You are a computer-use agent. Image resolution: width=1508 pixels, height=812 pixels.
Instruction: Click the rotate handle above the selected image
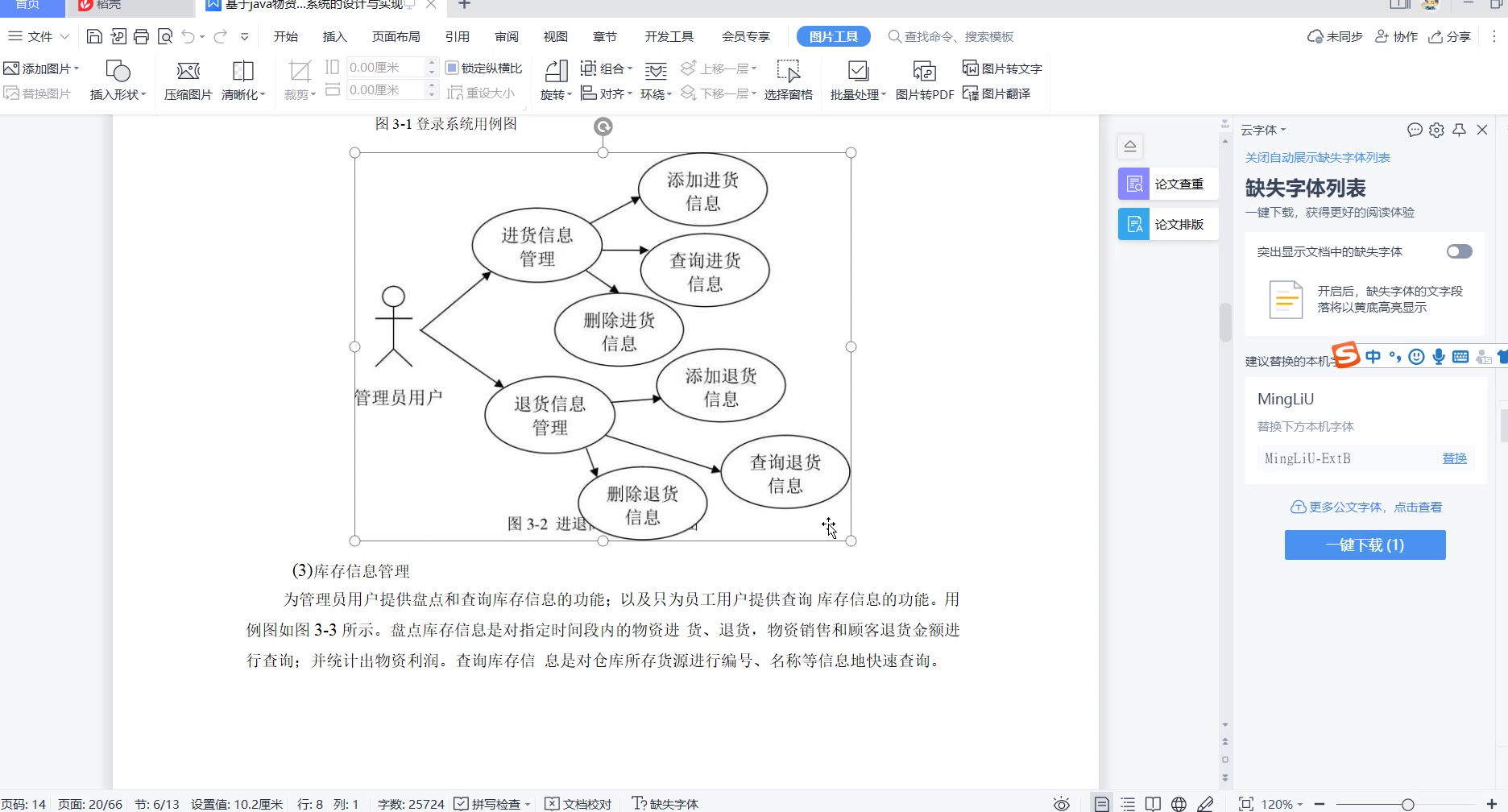click(x=603, y=126)
